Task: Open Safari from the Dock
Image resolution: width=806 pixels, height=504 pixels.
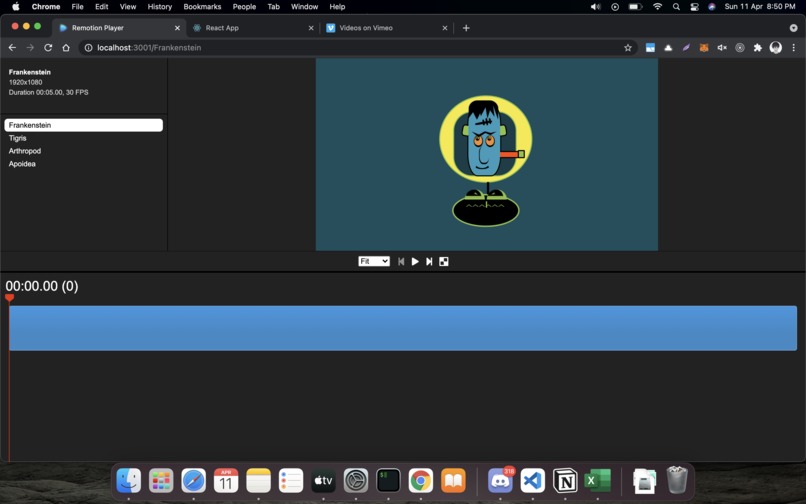Action: 193,481
